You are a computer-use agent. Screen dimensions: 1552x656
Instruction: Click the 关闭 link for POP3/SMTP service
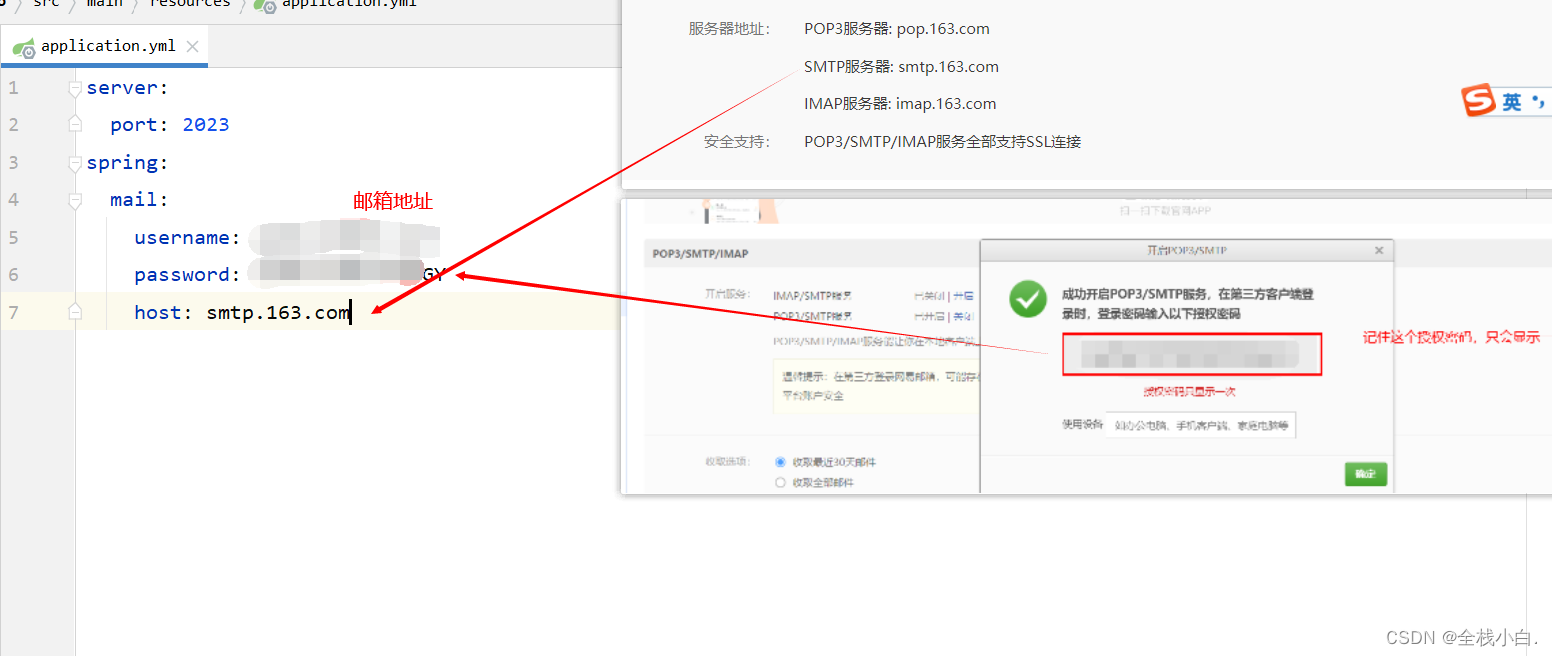[964, 316]
